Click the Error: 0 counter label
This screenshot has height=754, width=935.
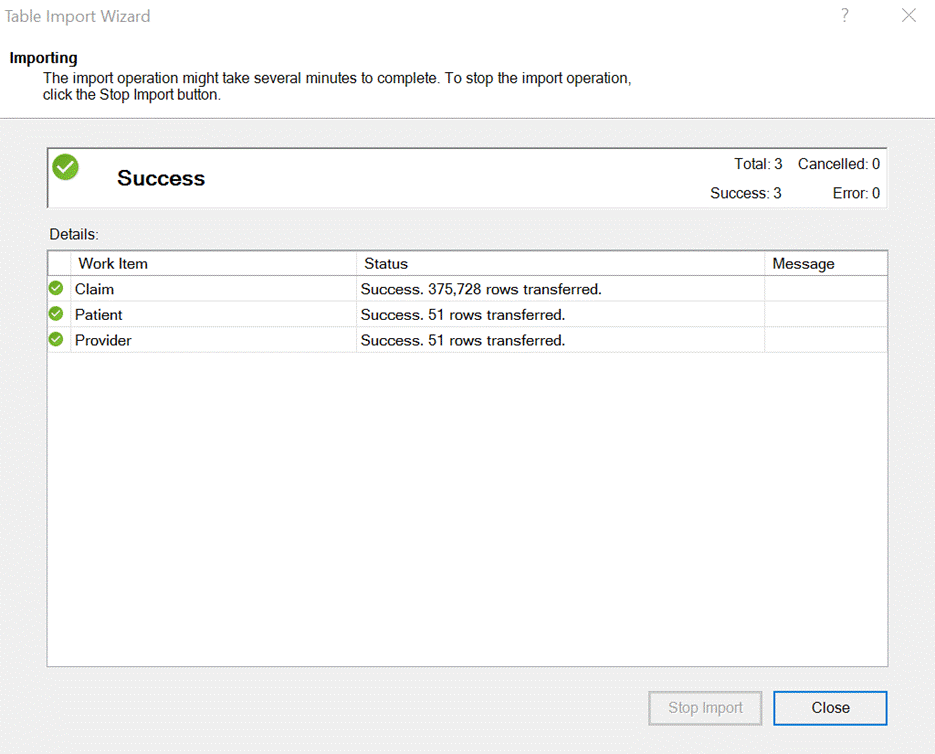856,193
